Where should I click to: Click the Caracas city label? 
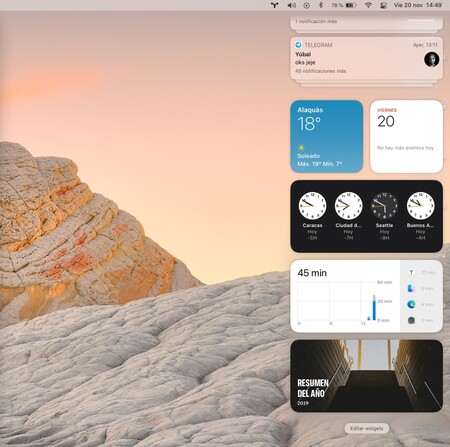click(312, 225)
